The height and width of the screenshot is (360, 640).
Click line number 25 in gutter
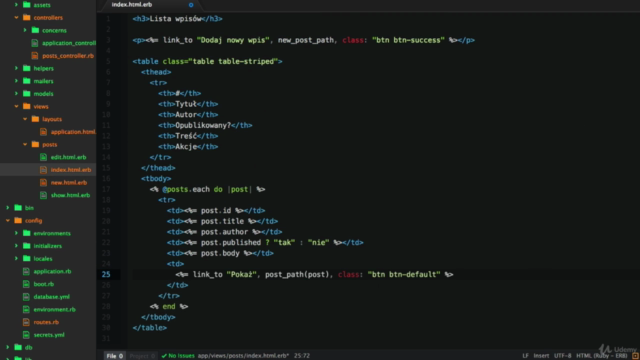(x=106, y=274)
